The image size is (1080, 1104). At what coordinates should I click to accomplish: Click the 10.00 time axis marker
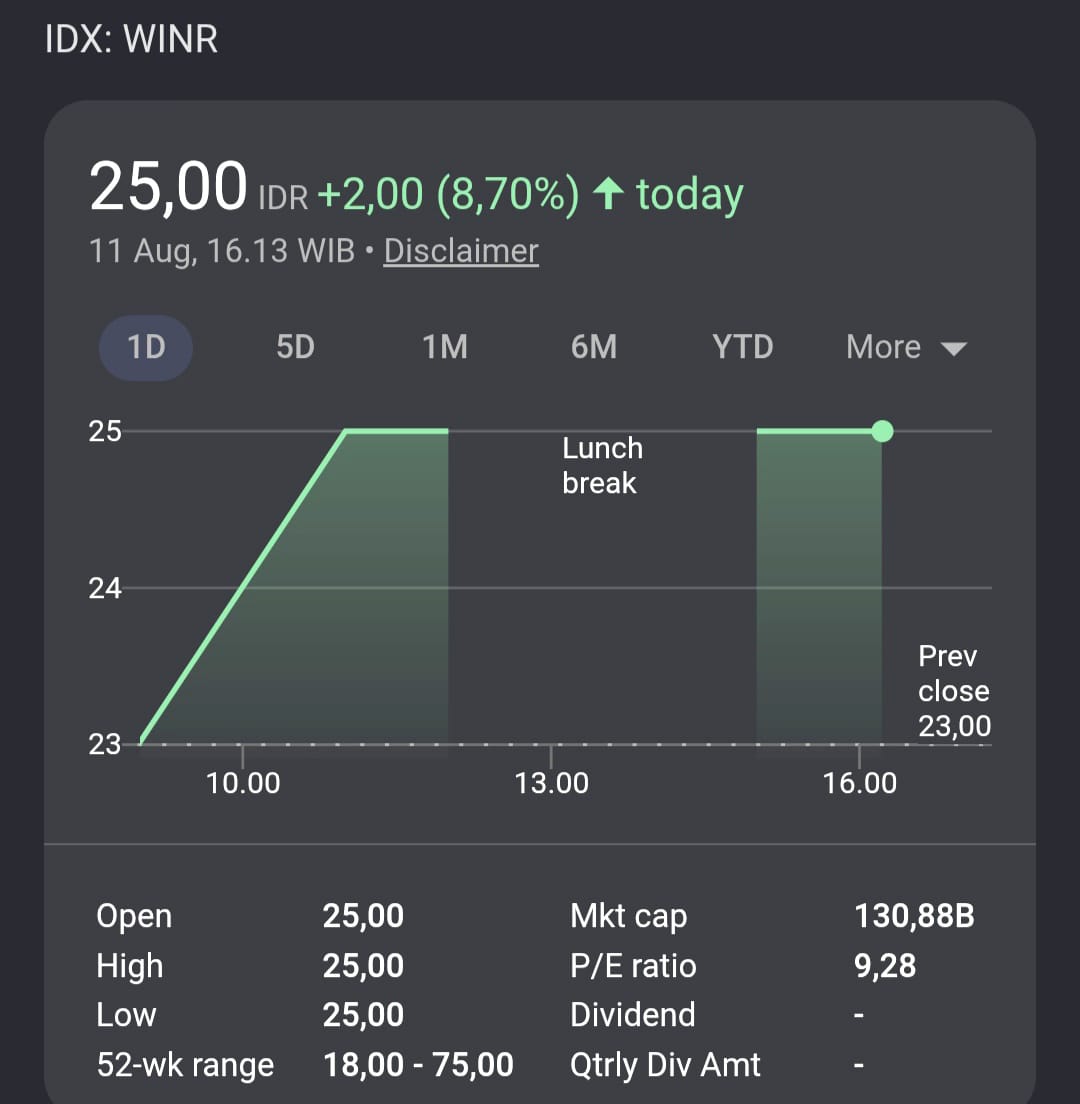(243, 783)
